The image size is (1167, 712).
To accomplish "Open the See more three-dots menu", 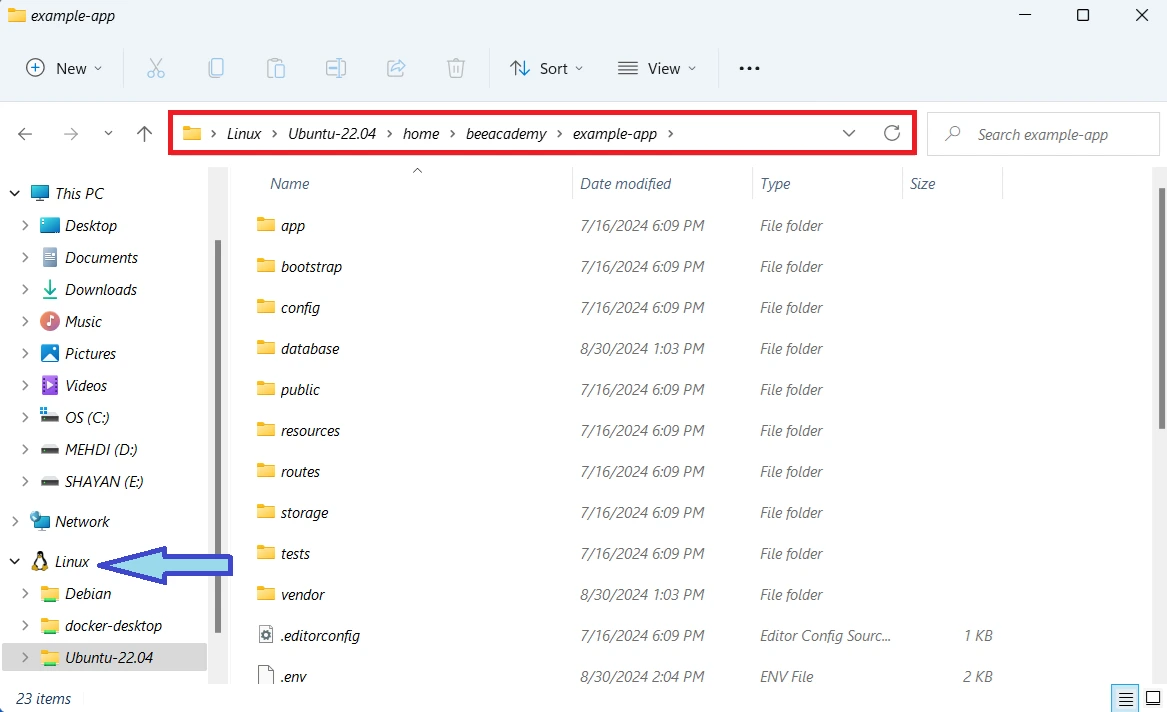I will click(x=749, y=68).
